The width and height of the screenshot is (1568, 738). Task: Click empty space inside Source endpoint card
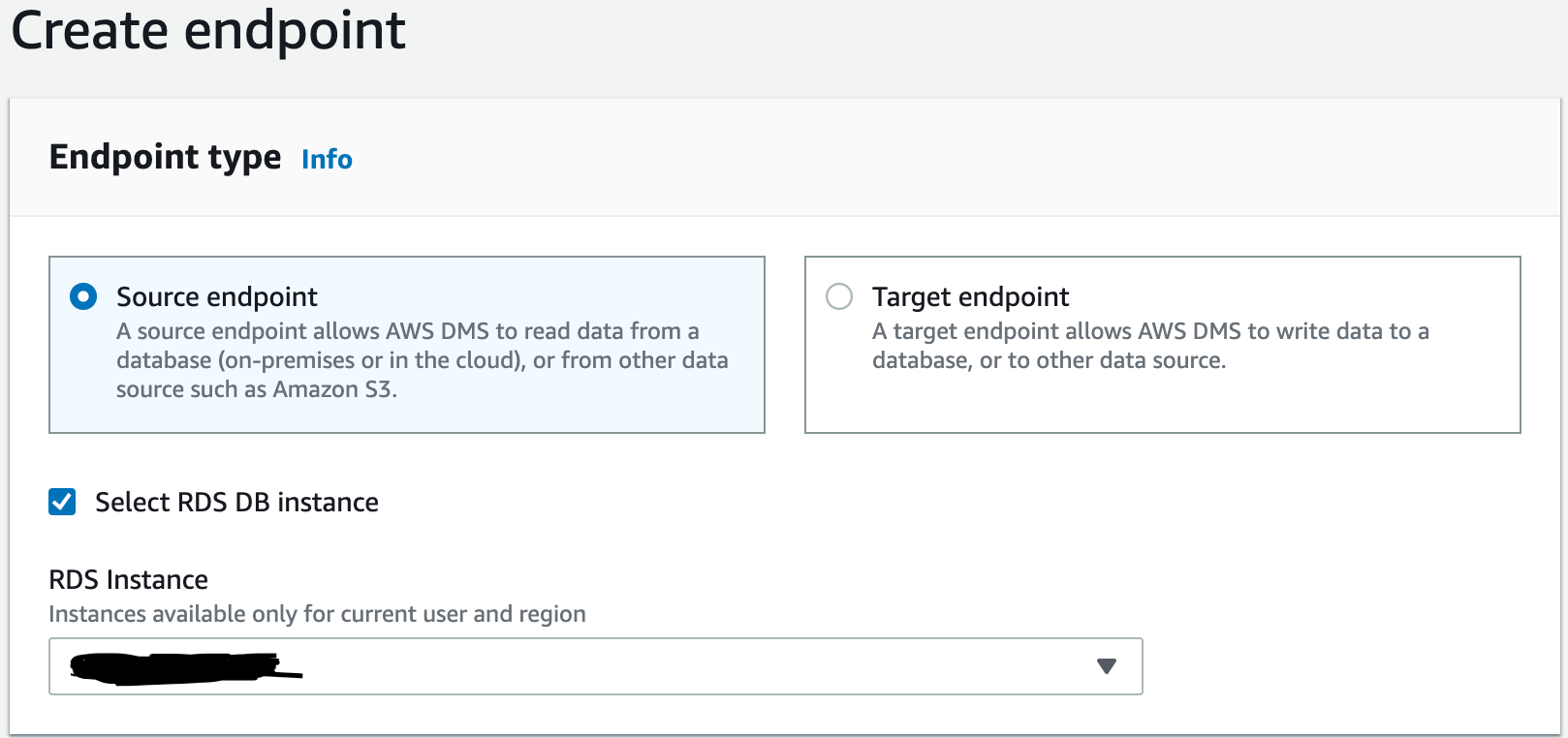point(581,412)
